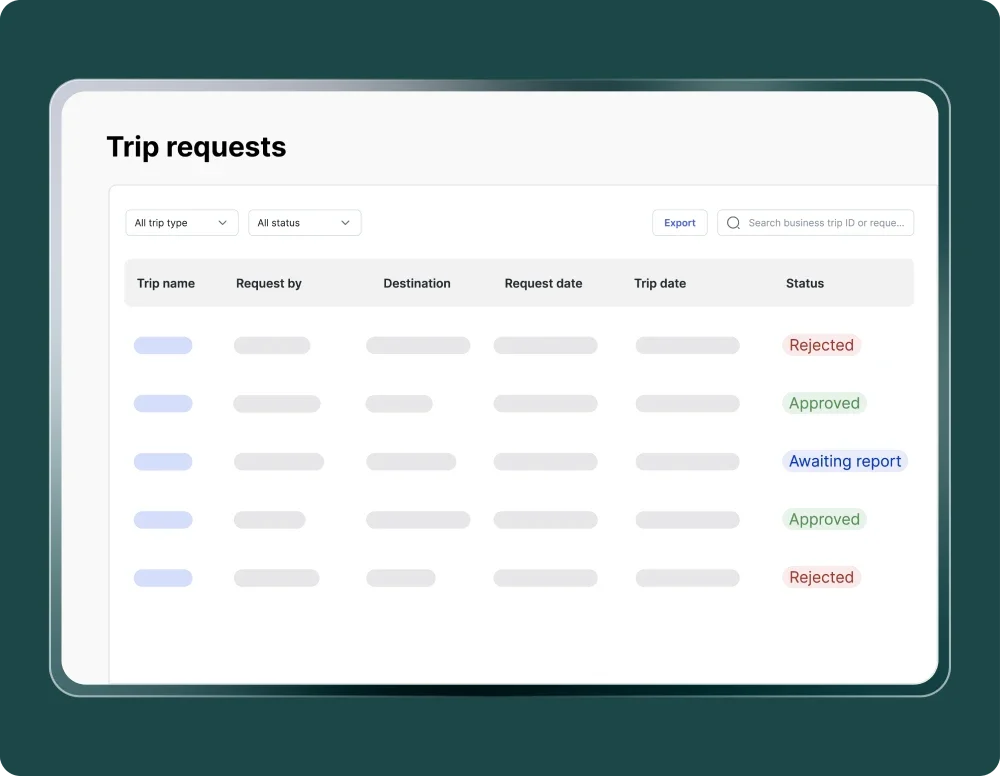Click the Request by column header
This screenshot has height=776, width=1000.
pyautogui.click(x=269, y=283)
